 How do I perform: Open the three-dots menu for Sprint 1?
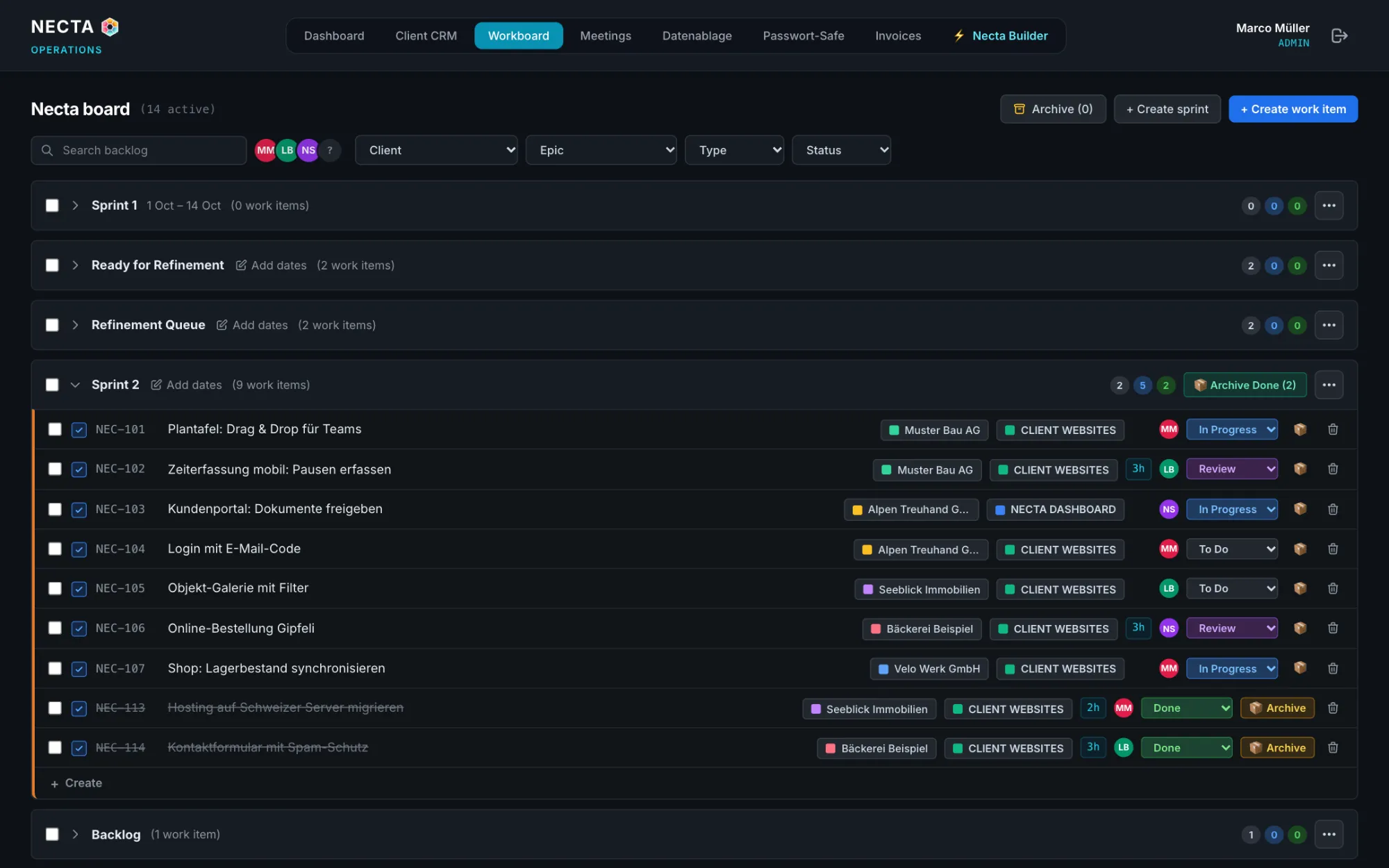click(x=1329, y=206)
